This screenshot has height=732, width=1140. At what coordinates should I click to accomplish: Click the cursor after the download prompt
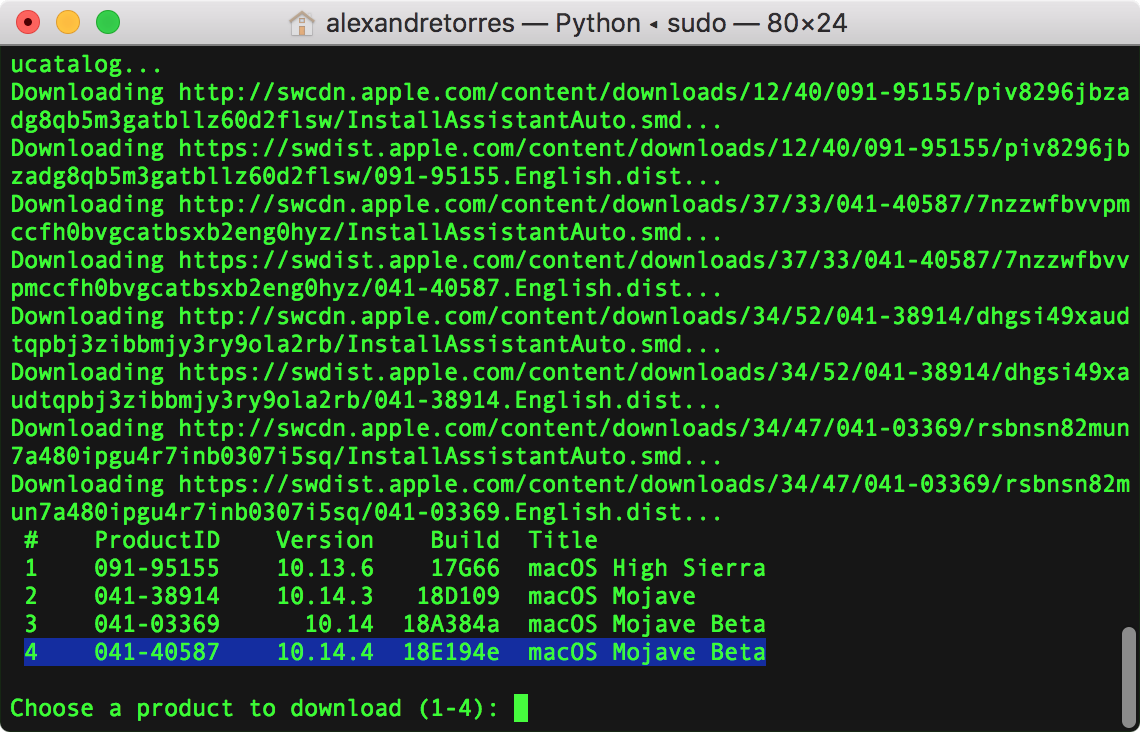pyautogui.click(x=521, y=708)
